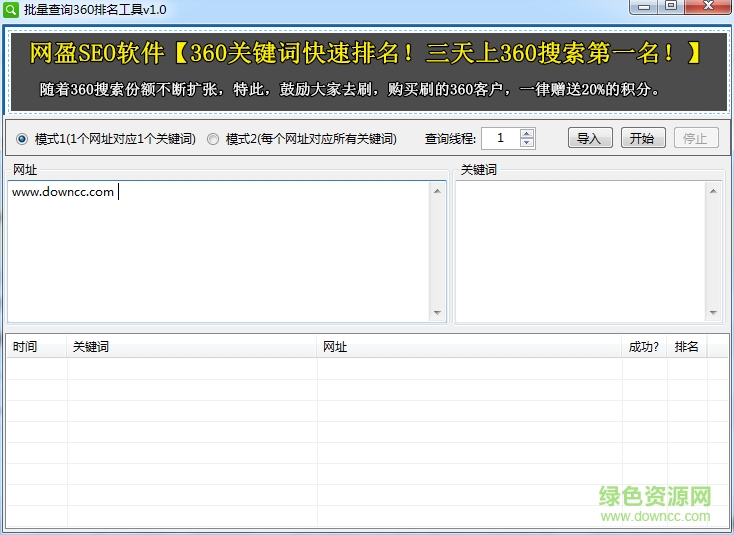Decrease 查询线程 with the down spinner arrow
Image resolution: width=734 pixels, height=535 pixels.
(527, 143)
